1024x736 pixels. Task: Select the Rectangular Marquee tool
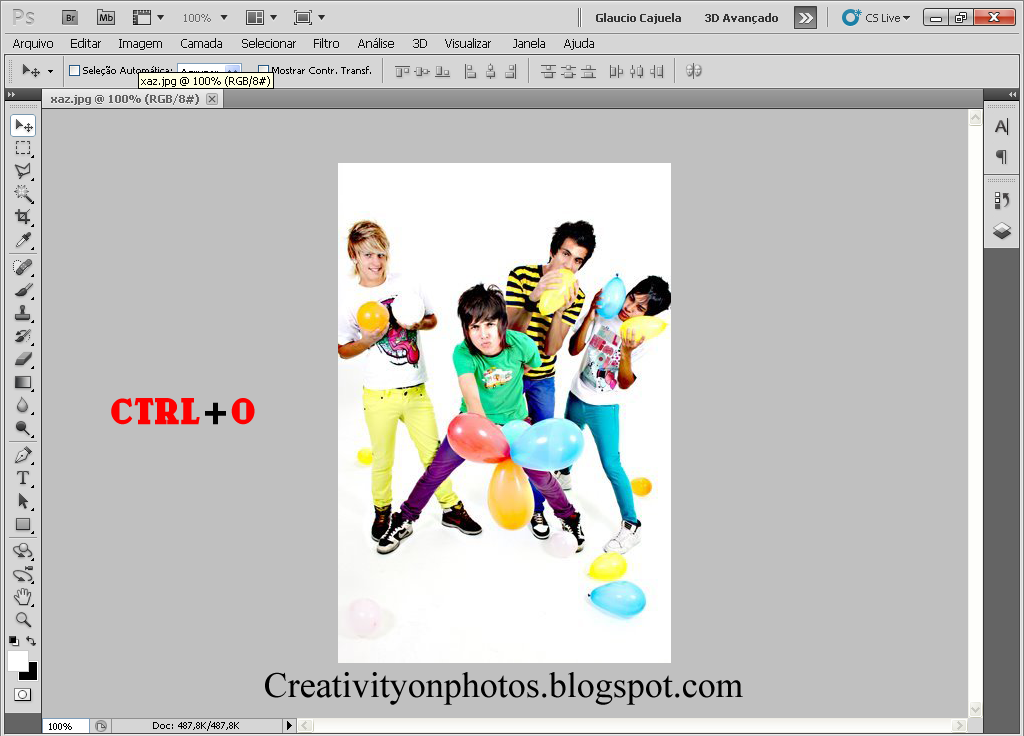[23, 148]
